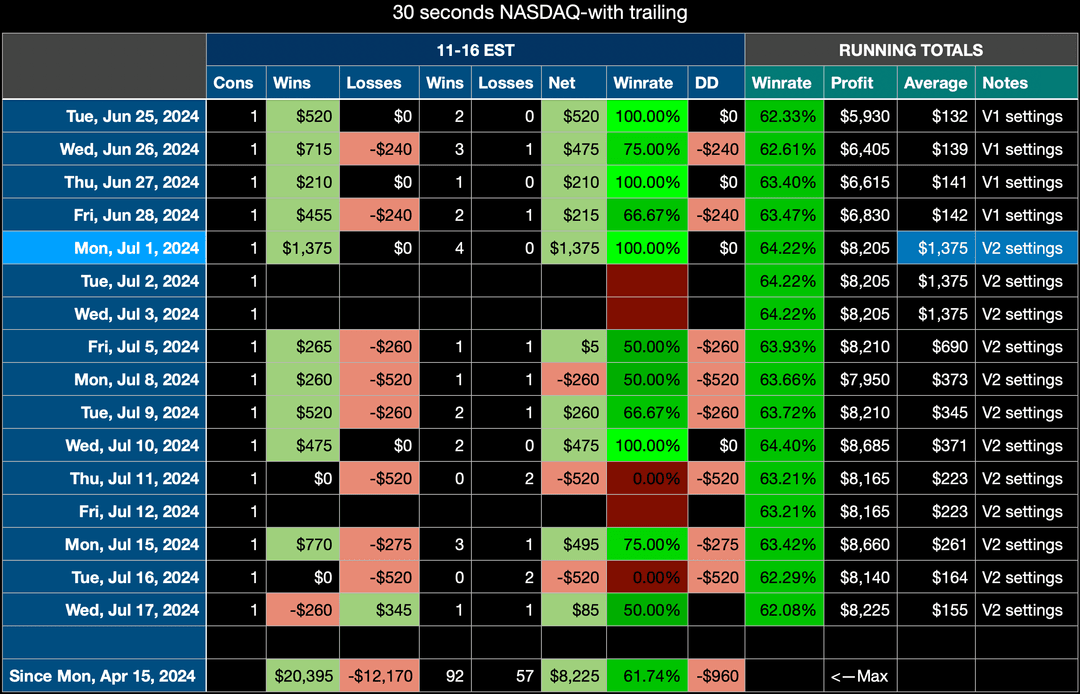Click the "<—Max" note cell
Image resolution: width=1080 pixels, height=694 pixels.
pos(860,676)
